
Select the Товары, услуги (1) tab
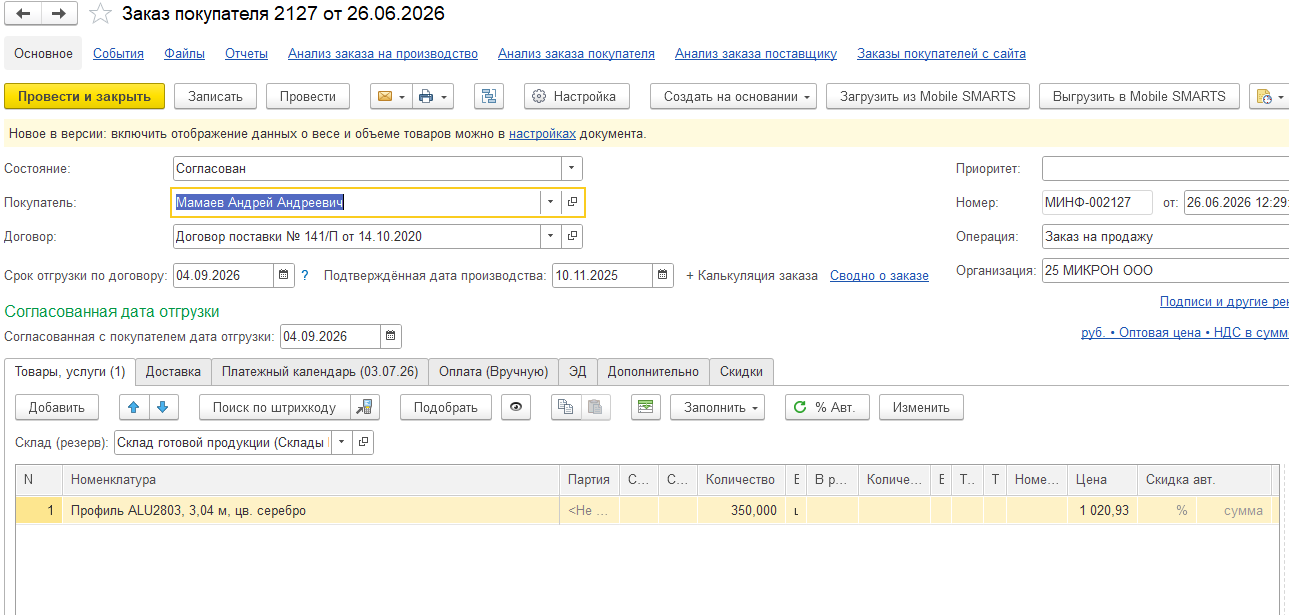coord(70,371)
